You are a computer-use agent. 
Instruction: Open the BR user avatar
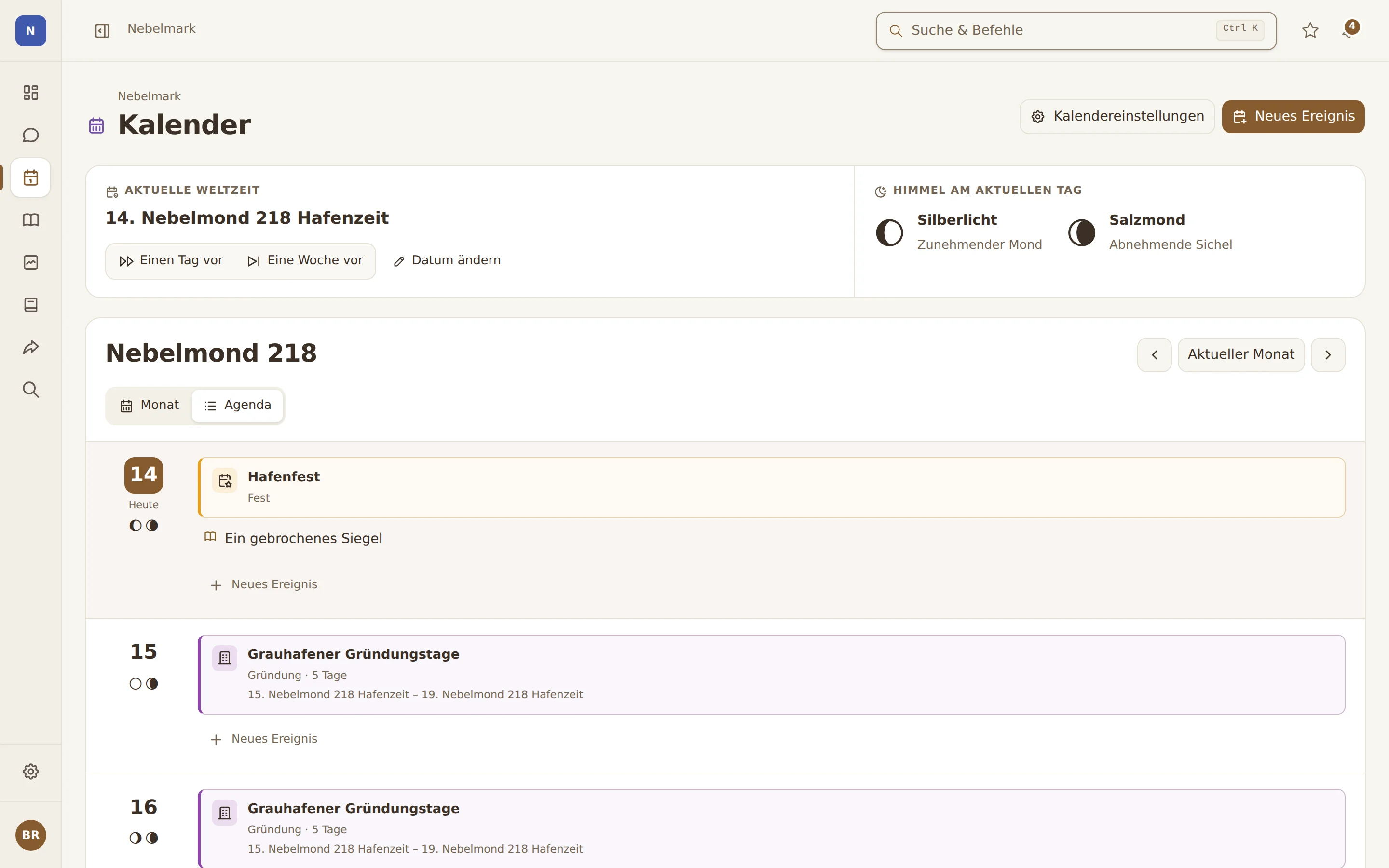coord(30,835)
